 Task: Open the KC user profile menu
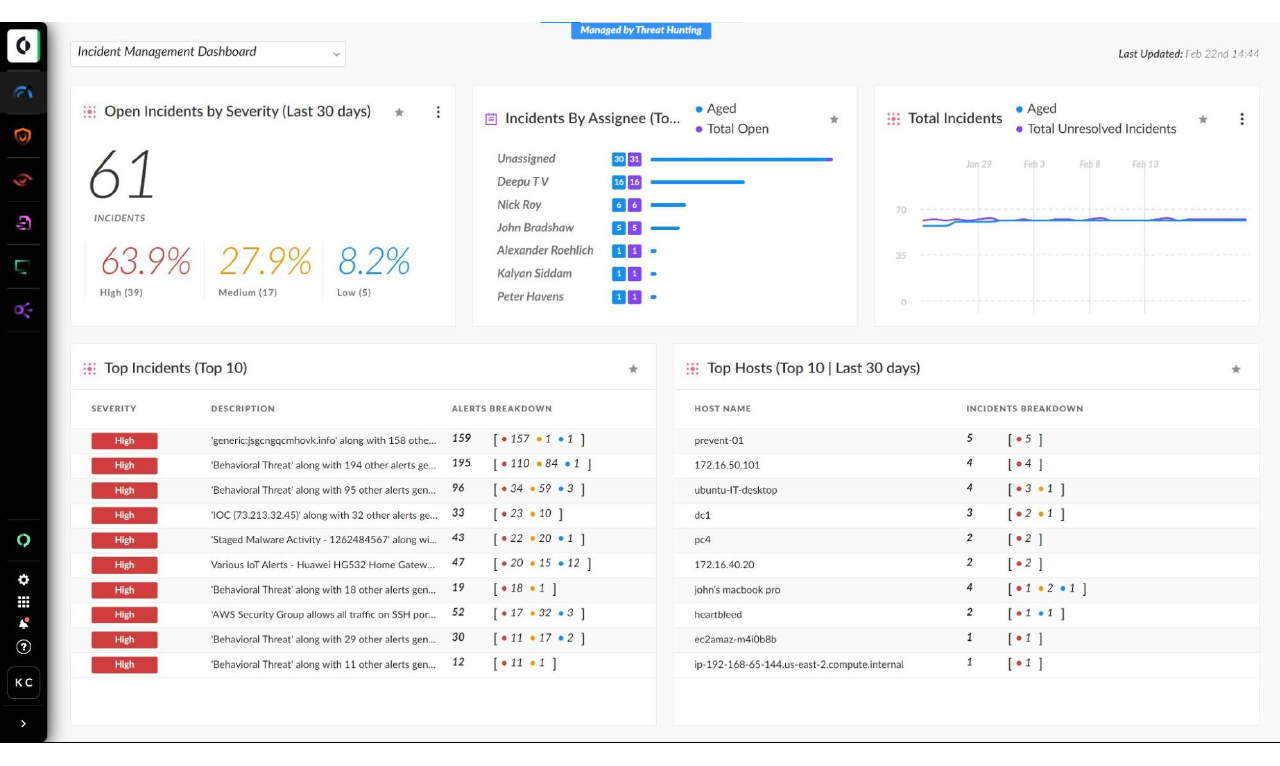point(22,683)
